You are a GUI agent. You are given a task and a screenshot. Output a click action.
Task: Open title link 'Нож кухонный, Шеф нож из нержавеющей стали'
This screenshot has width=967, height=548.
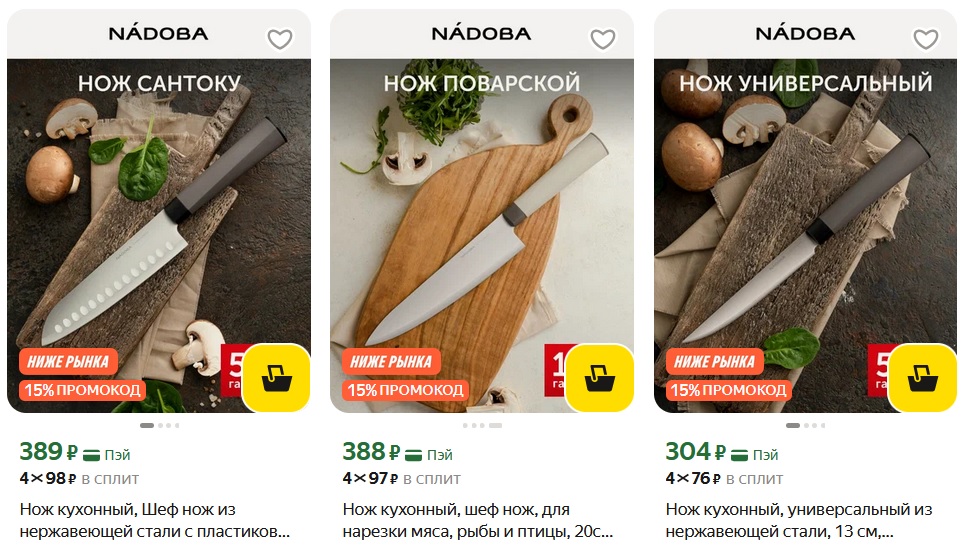[155, 520]
